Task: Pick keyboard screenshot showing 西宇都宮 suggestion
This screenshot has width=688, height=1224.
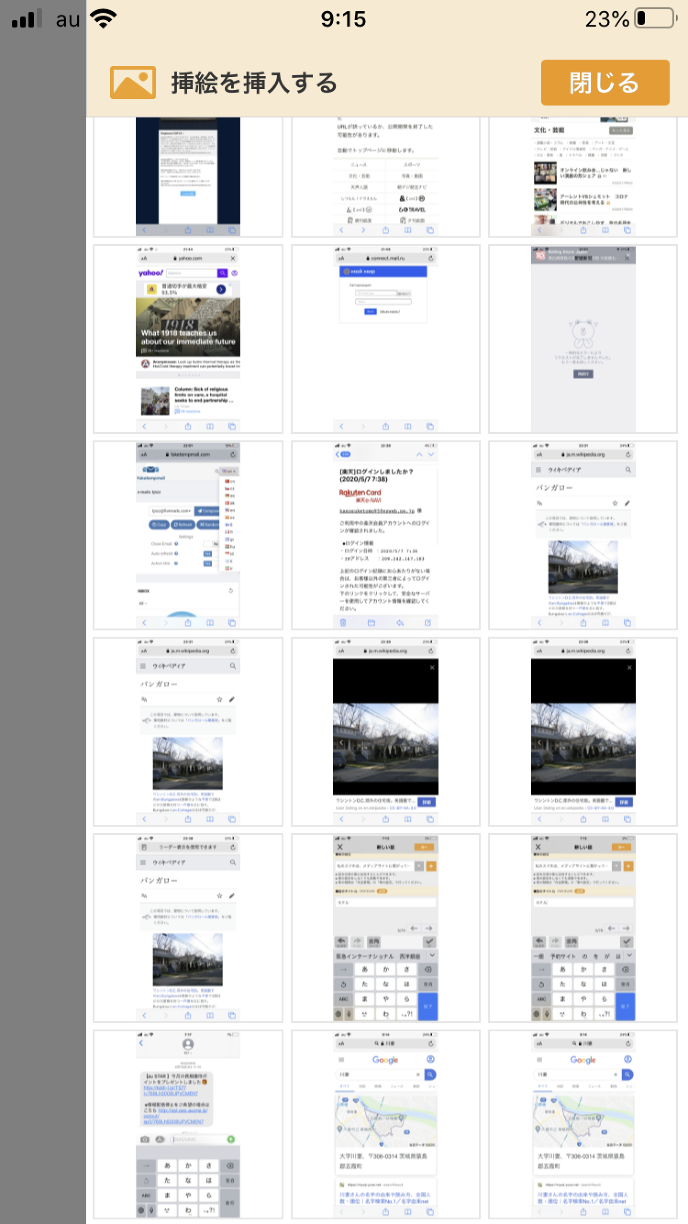Action: pos(386,927)
